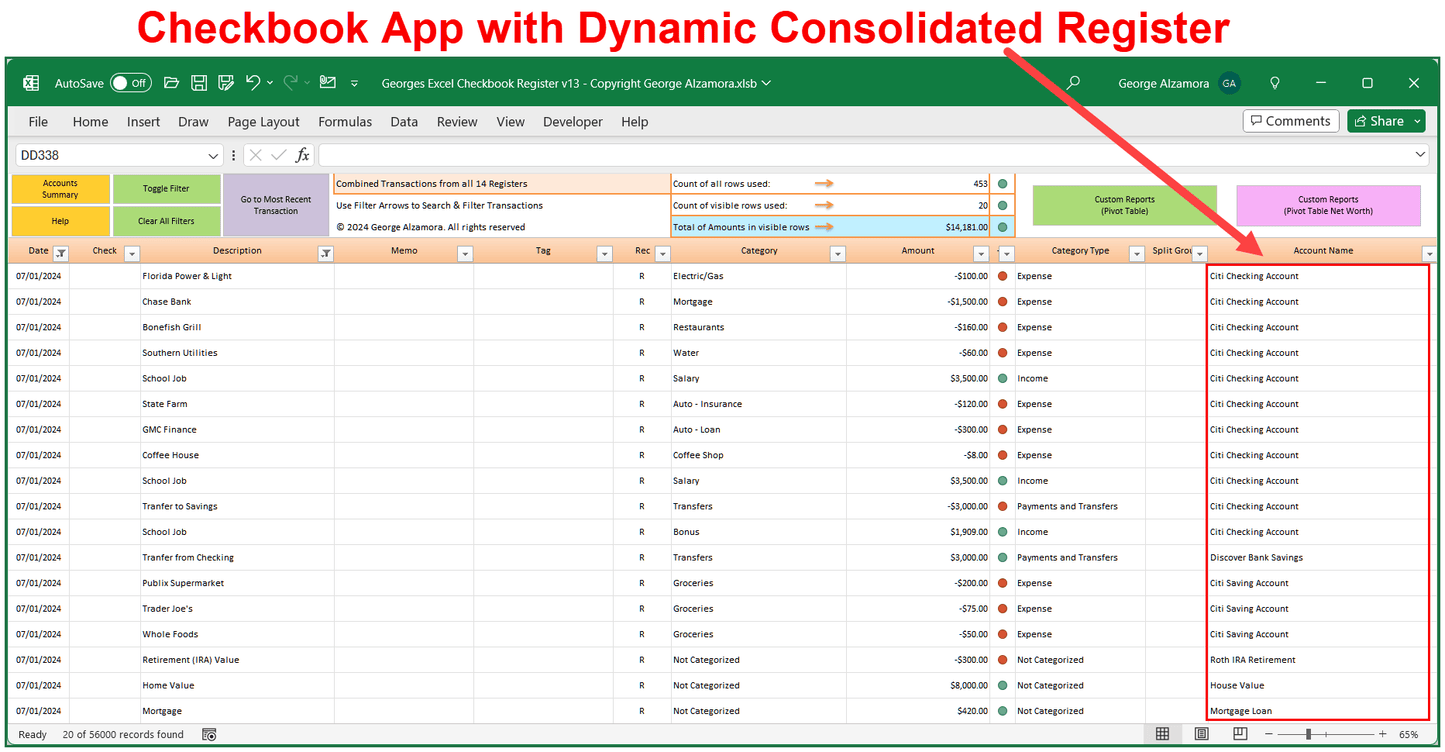Open the Account Name filter dropdown

click(x=1428, y=254)
